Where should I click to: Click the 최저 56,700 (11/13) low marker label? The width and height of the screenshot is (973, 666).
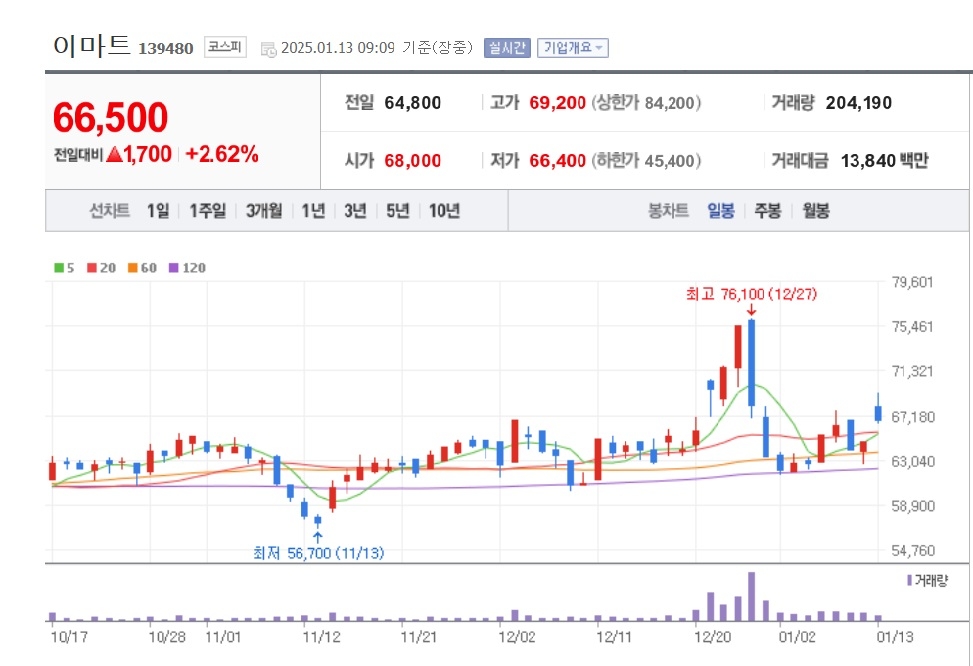tap(318, 553)
